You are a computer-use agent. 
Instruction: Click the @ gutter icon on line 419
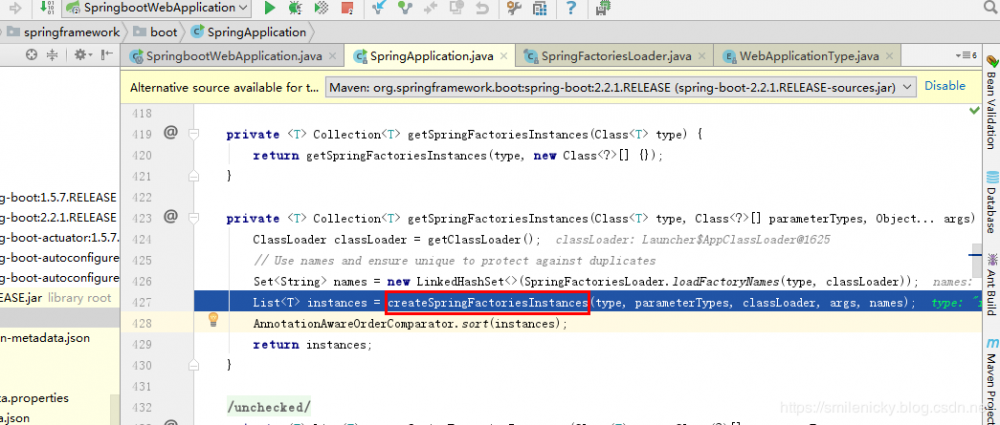click(x=170, y=133)
